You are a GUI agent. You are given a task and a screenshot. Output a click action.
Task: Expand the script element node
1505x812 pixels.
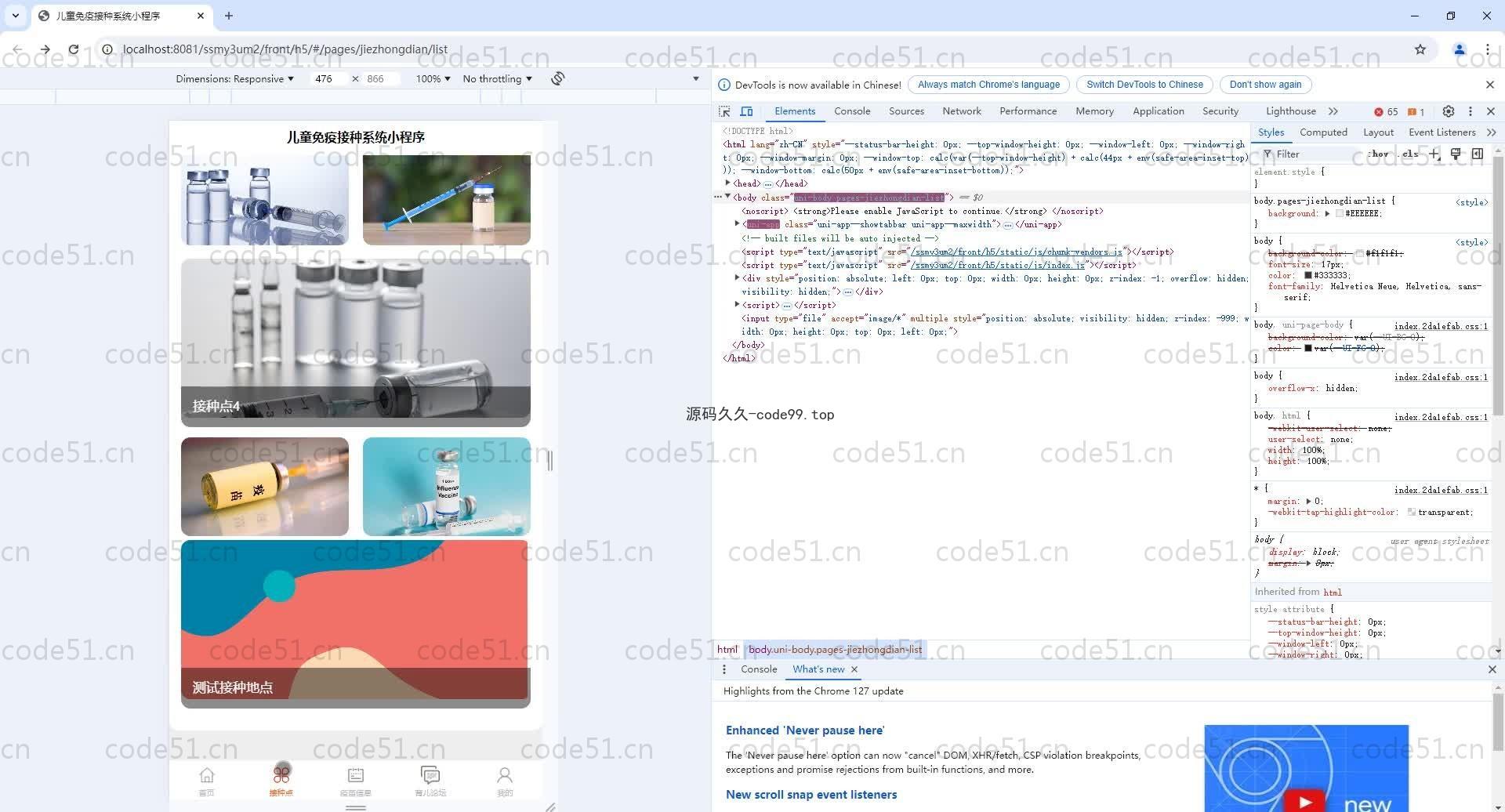pos(737,305)
